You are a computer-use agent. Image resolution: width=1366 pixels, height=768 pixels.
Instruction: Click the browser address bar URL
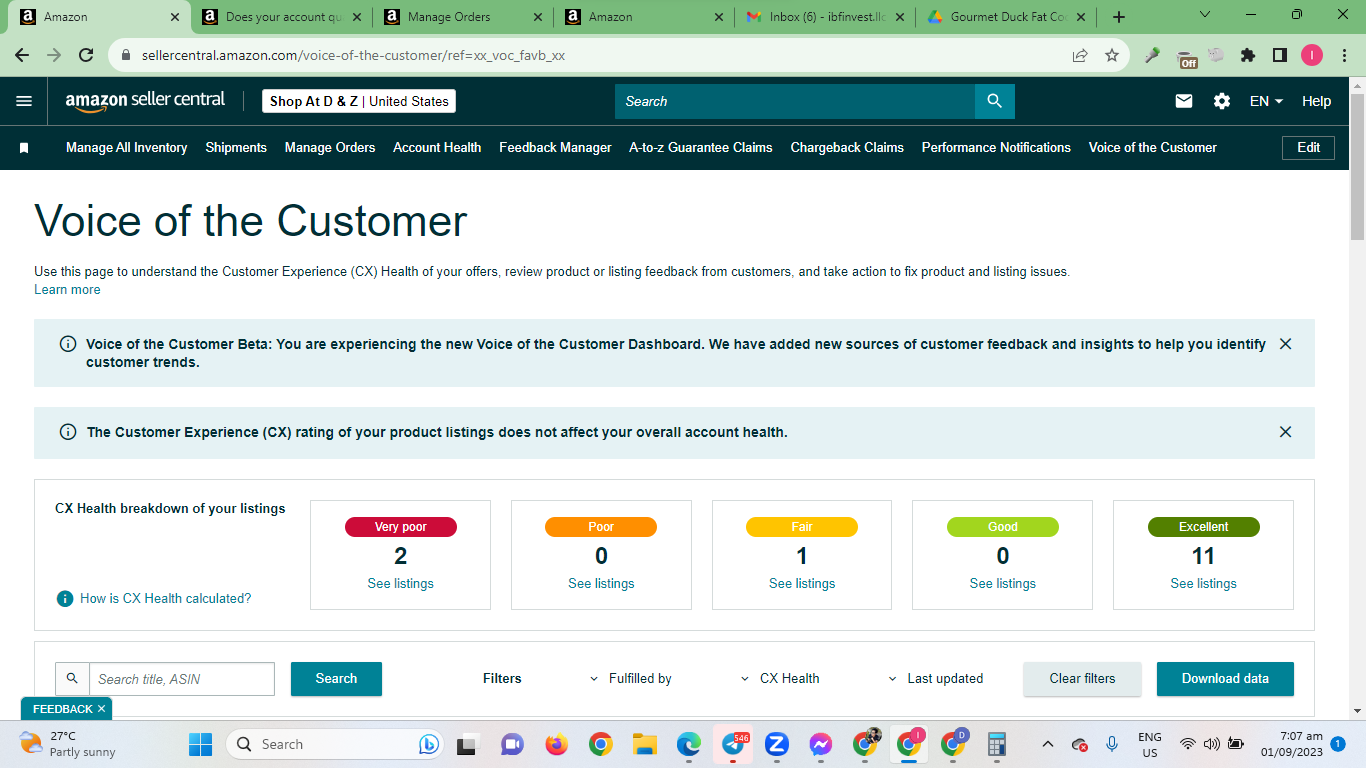[x=353, y=56]
